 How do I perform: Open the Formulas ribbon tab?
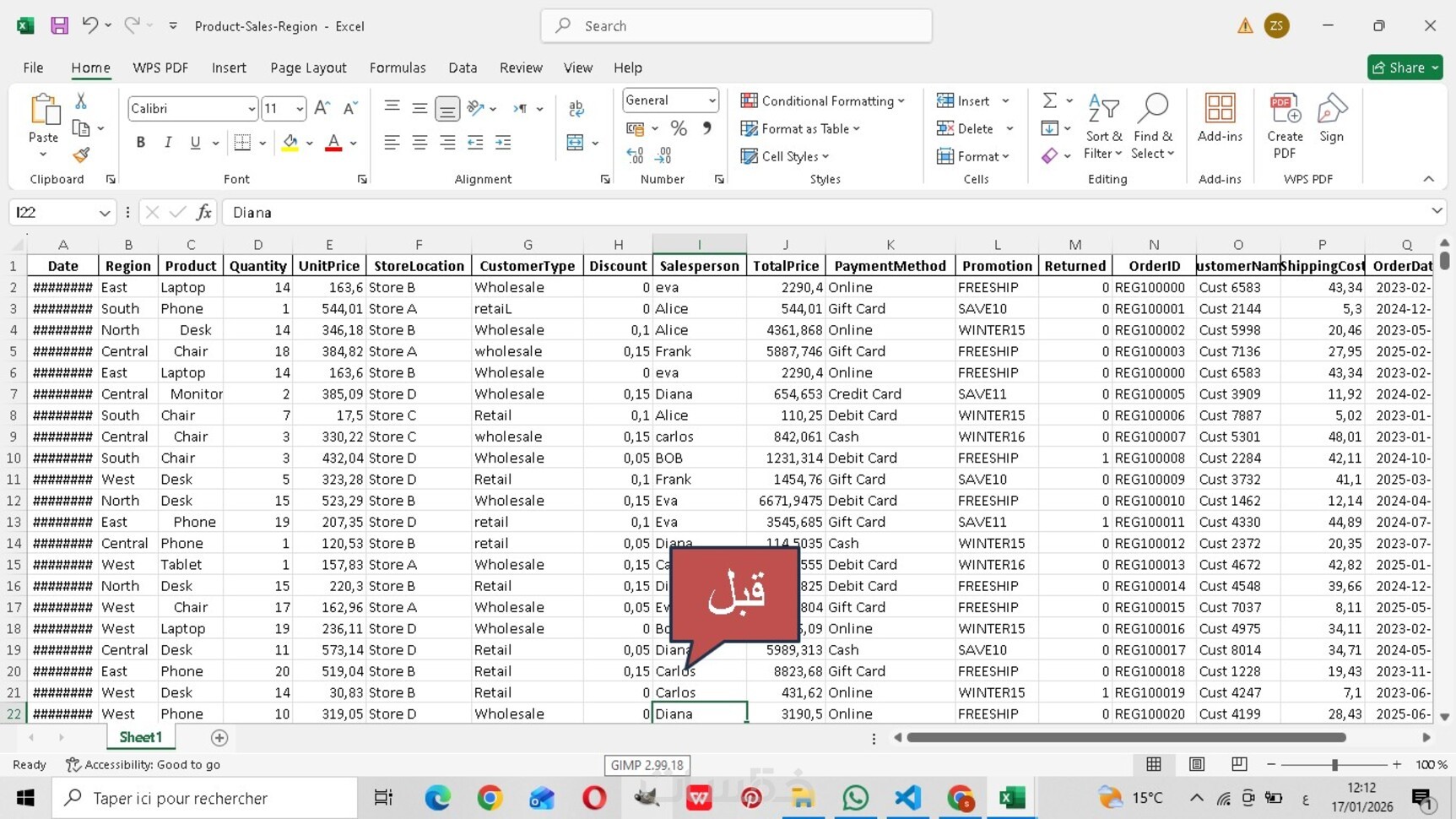[x=397, y=68]
